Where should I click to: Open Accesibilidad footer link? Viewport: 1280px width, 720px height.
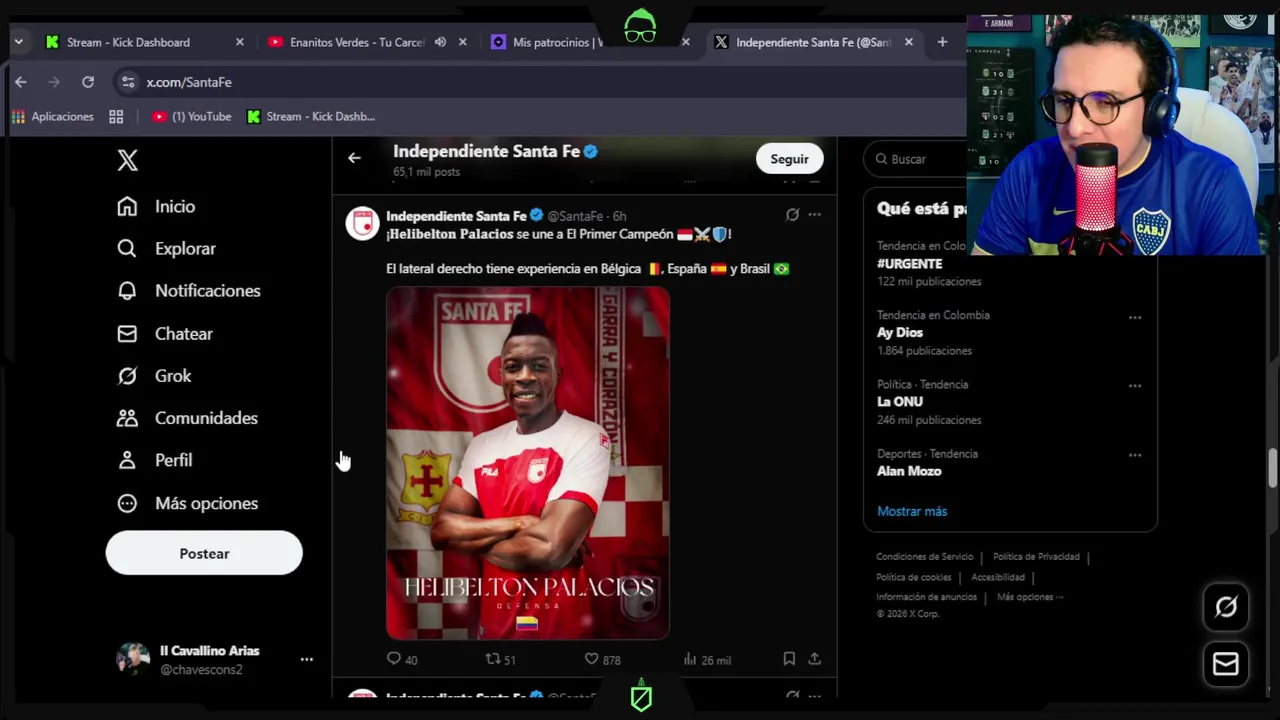click(998, 577)
